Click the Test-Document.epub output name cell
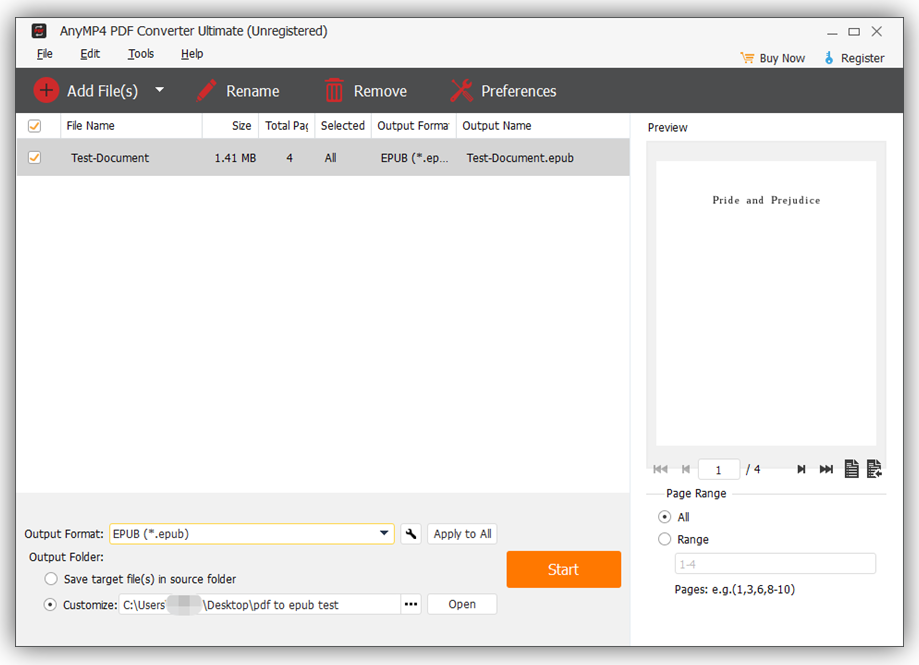Screen dimensions: 919x665 coord(520,158)
